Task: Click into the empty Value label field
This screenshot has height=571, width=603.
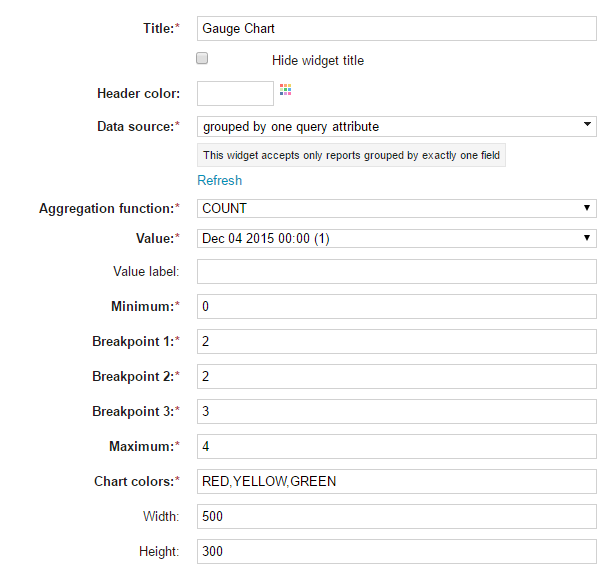Action: (397, 271)
